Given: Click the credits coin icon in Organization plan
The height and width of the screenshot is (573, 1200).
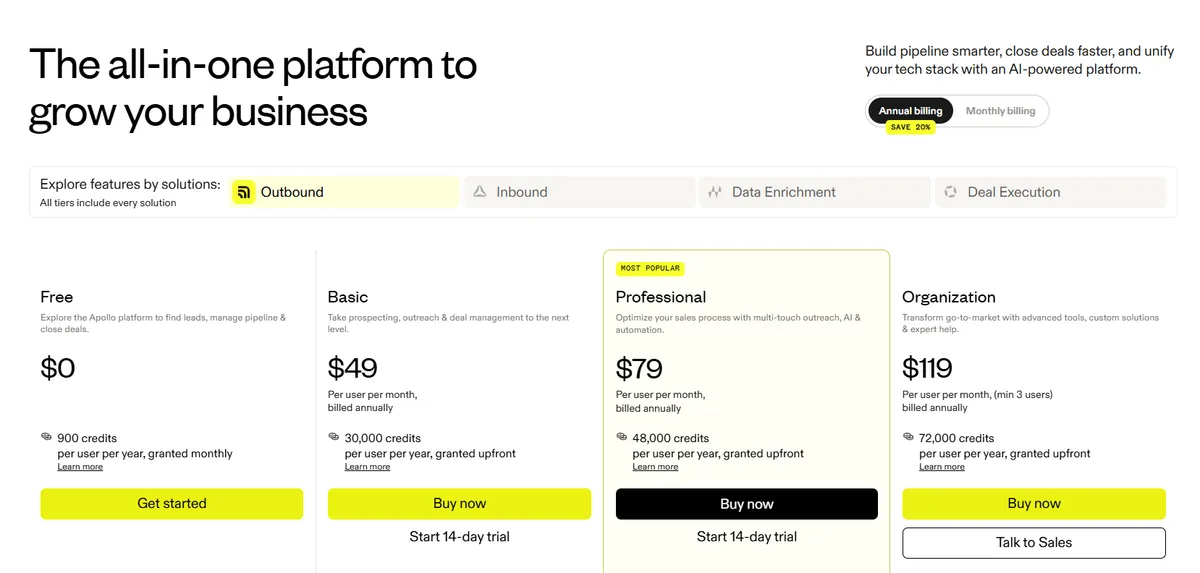Looking at the screenshot, I should (x=908, y=437).
